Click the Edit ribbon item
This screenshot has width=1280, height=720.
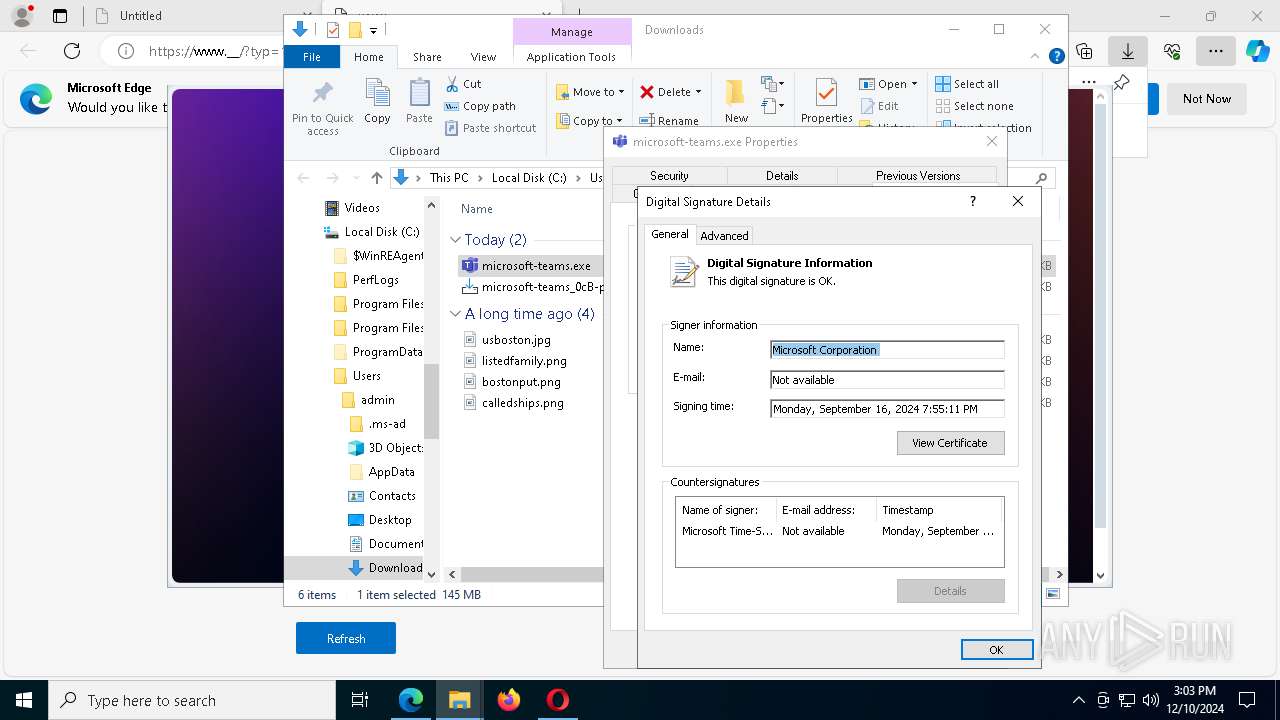pos(878,106)
